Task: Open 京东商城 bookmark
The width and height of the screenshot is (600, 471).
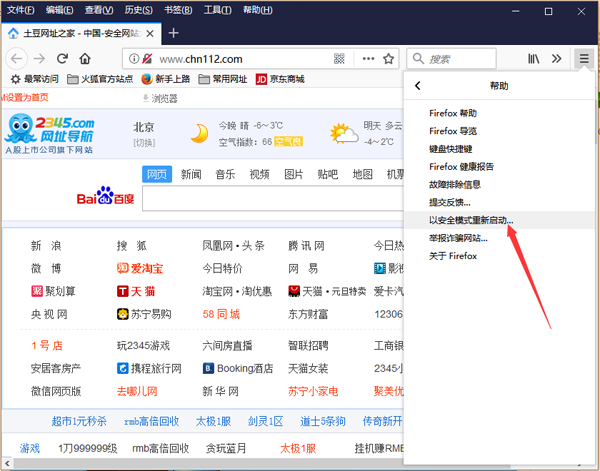Action: (x=280, y=79)
